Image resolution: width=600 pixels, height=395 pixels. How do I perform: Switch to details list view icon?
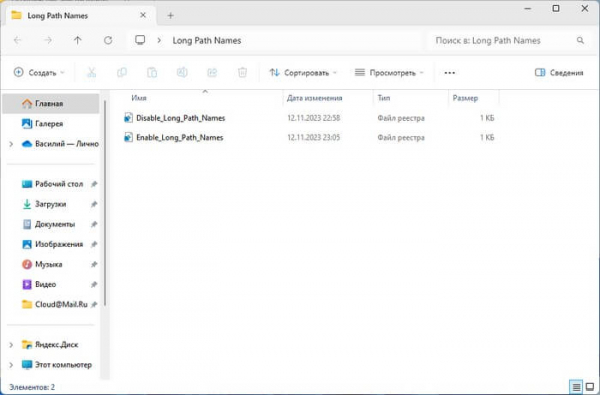click(576, 387)
